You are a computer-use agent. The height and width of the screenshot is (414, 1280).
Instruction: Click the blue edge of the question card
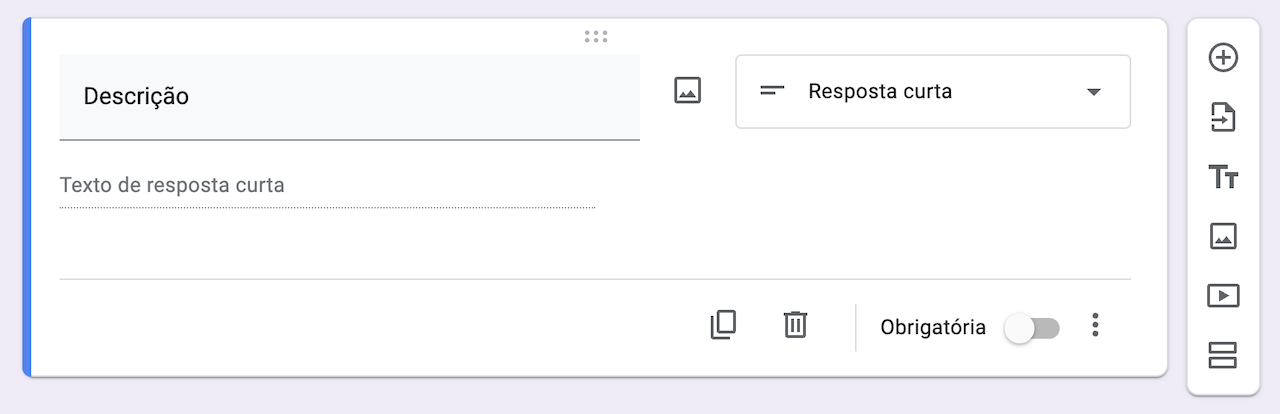coord(27,197)
